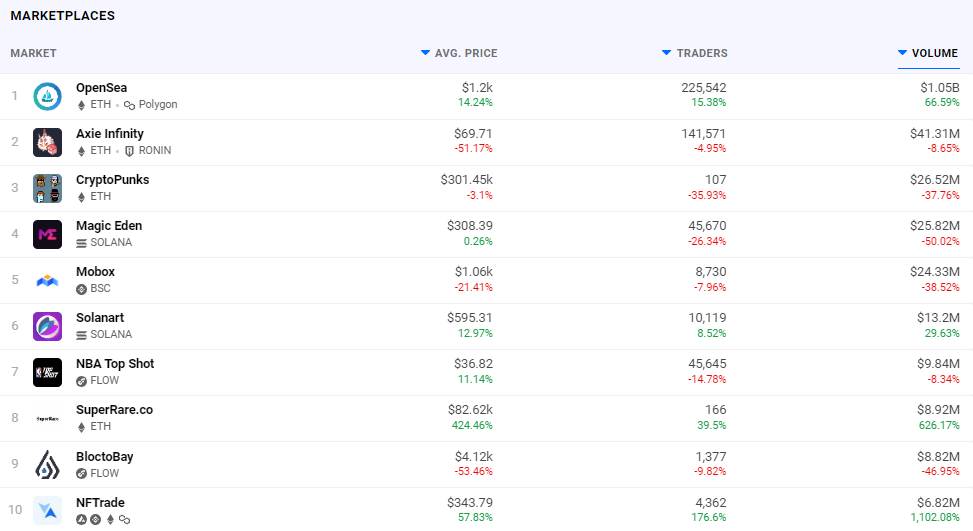This screenshot has width=973, height=531.
Task: Click Axie Infinity volume $41.31M
Action: tap(935, 133)
